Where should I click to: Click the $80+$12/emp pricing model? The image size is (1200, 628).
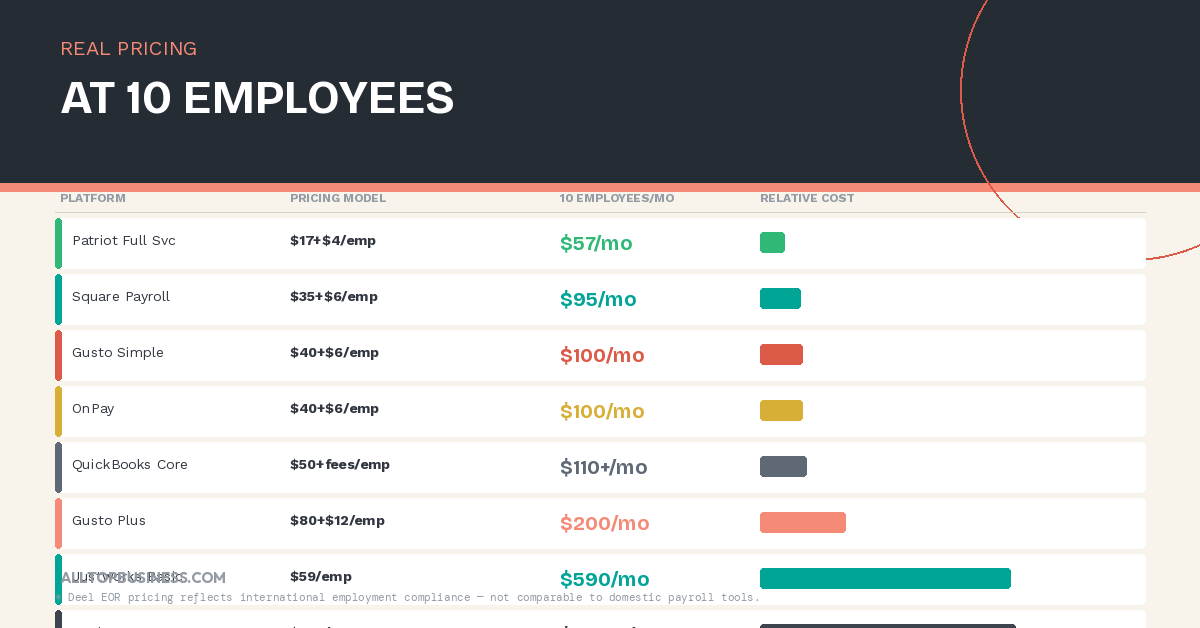tap(337, 521)
